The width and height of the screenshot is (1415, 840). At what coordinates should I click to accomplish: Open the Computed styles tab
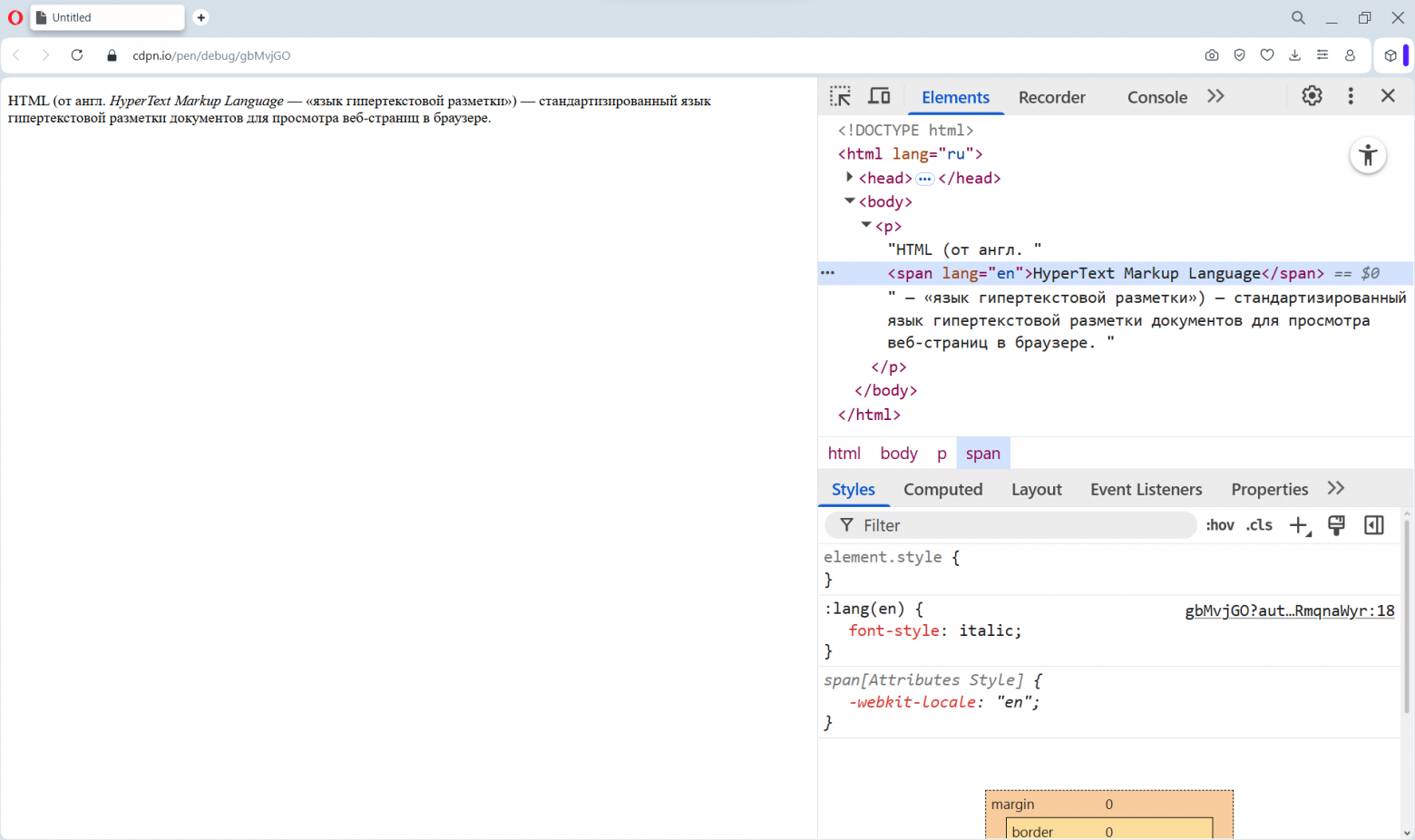[x=942, y=490]
